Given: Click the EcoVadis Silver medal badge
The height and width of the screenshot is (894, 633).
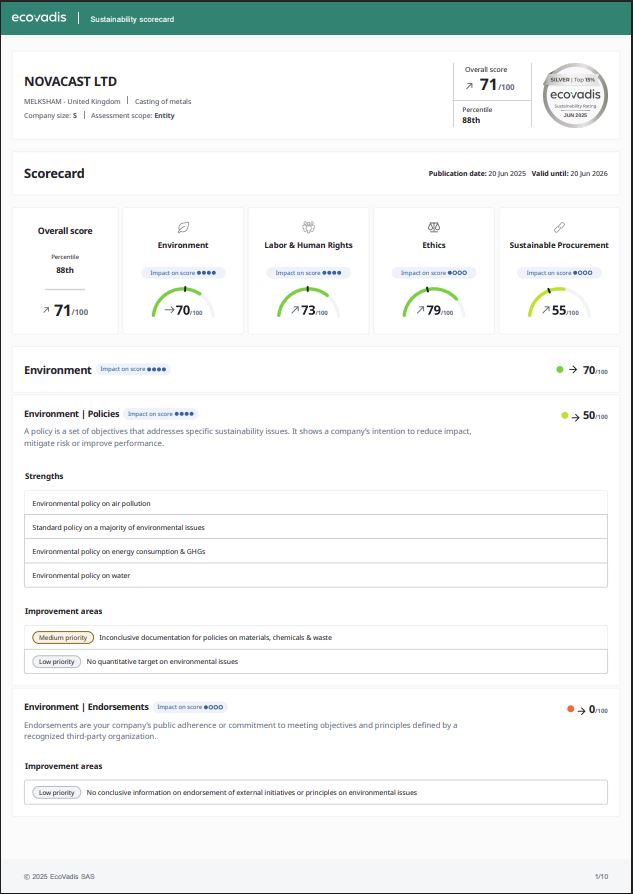Looking at the screenshot, I should 573,97.
